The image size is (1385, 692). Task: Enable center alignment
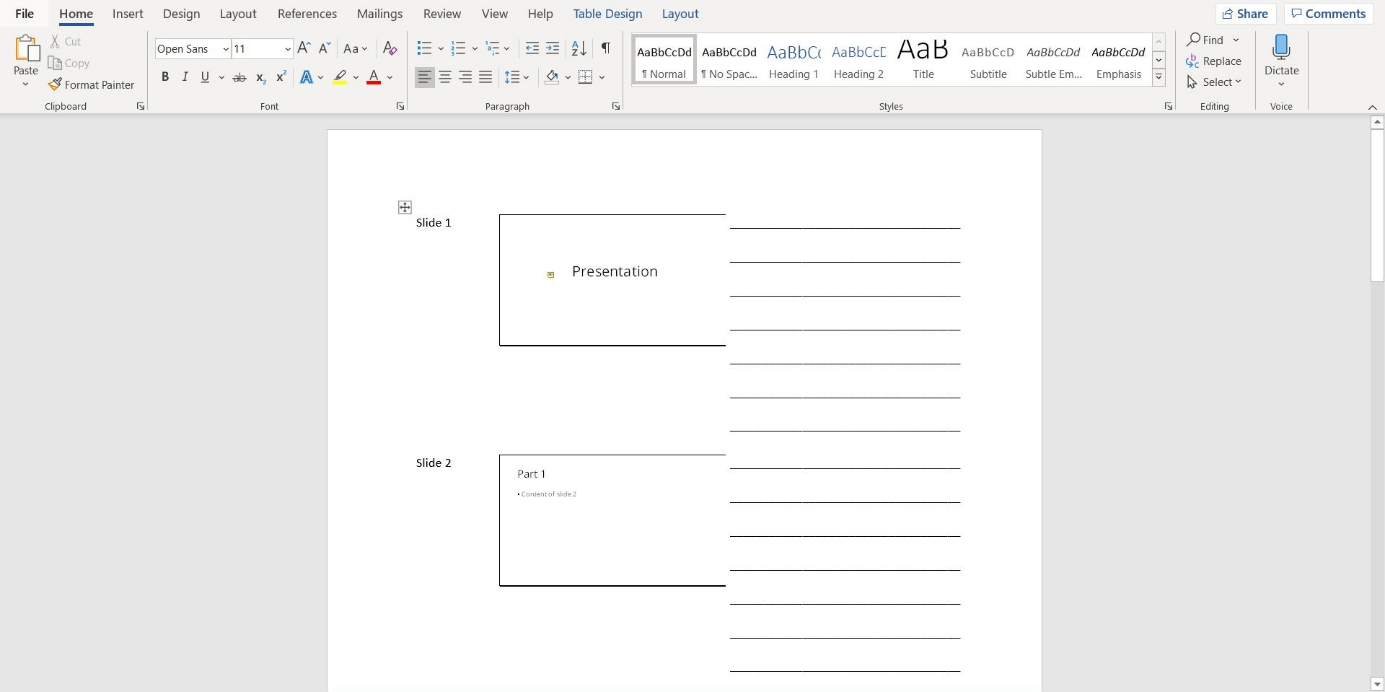pyautogui.click(x=445, y=76)
